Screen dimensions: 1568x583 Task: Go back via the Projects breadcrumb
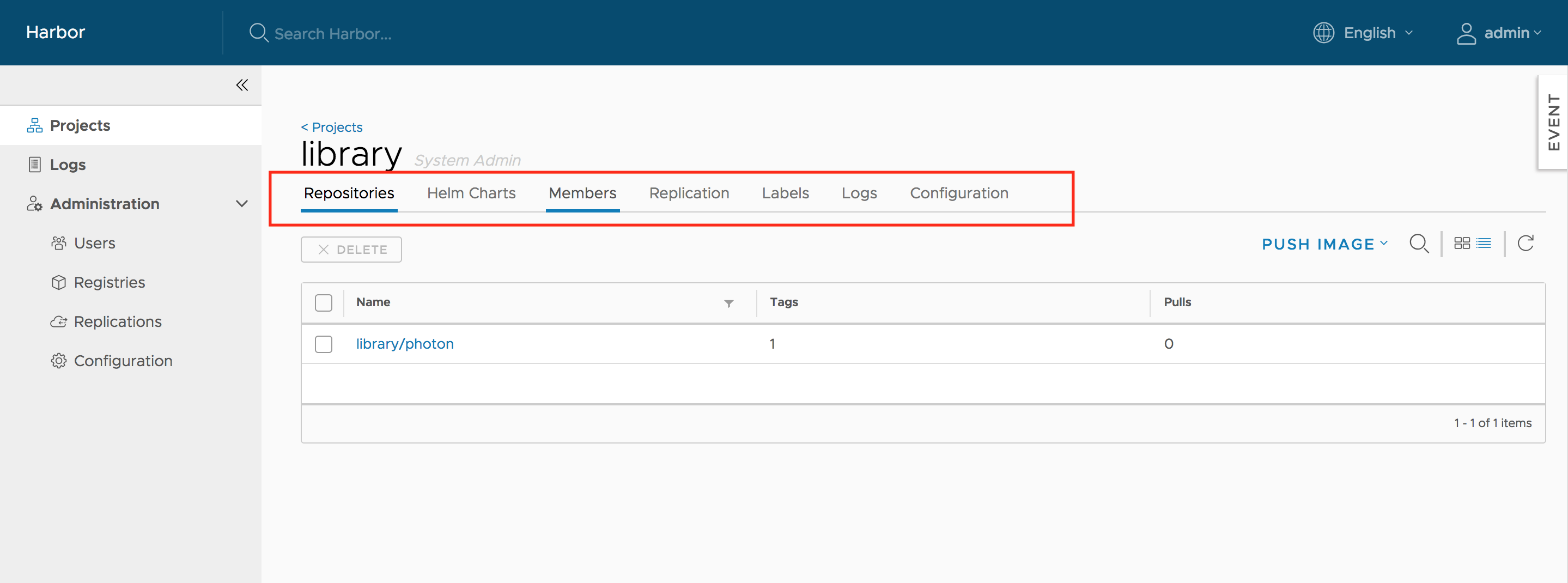(331, 127)
